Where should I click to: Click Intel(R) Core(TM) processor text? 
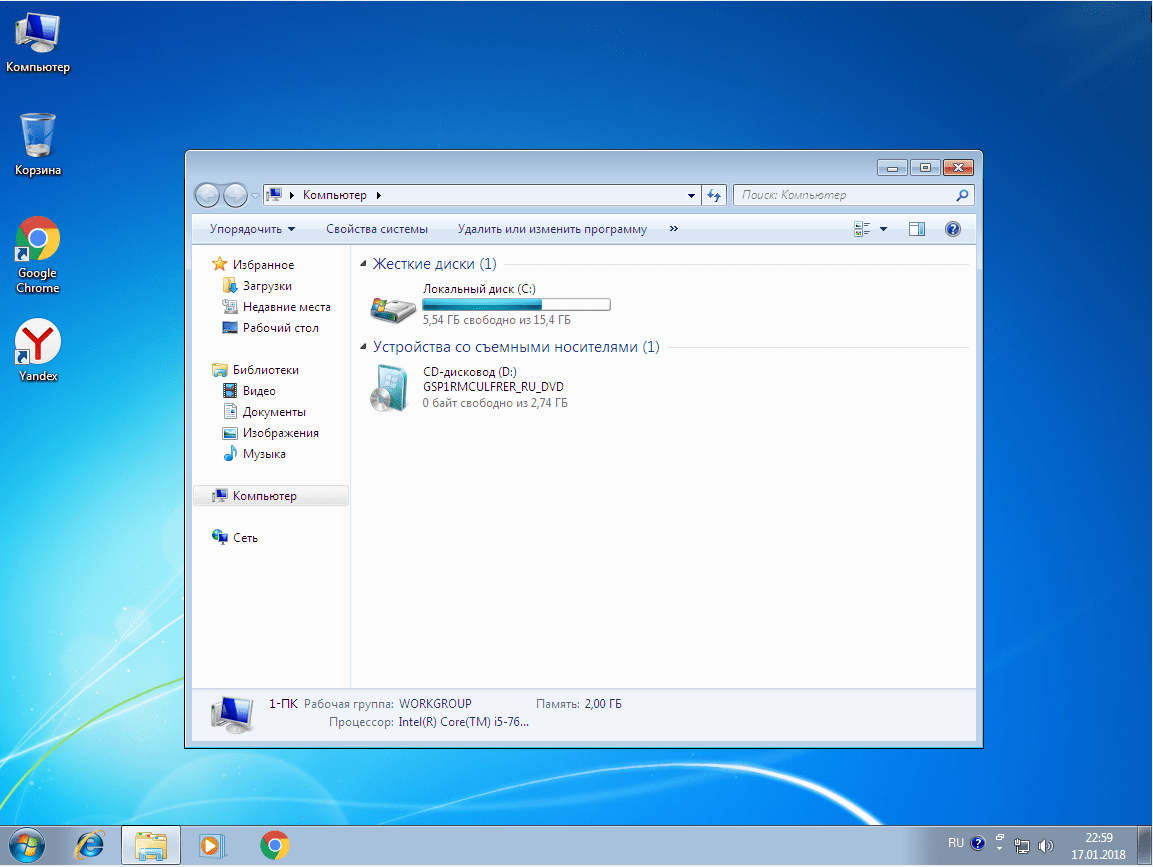463,722
